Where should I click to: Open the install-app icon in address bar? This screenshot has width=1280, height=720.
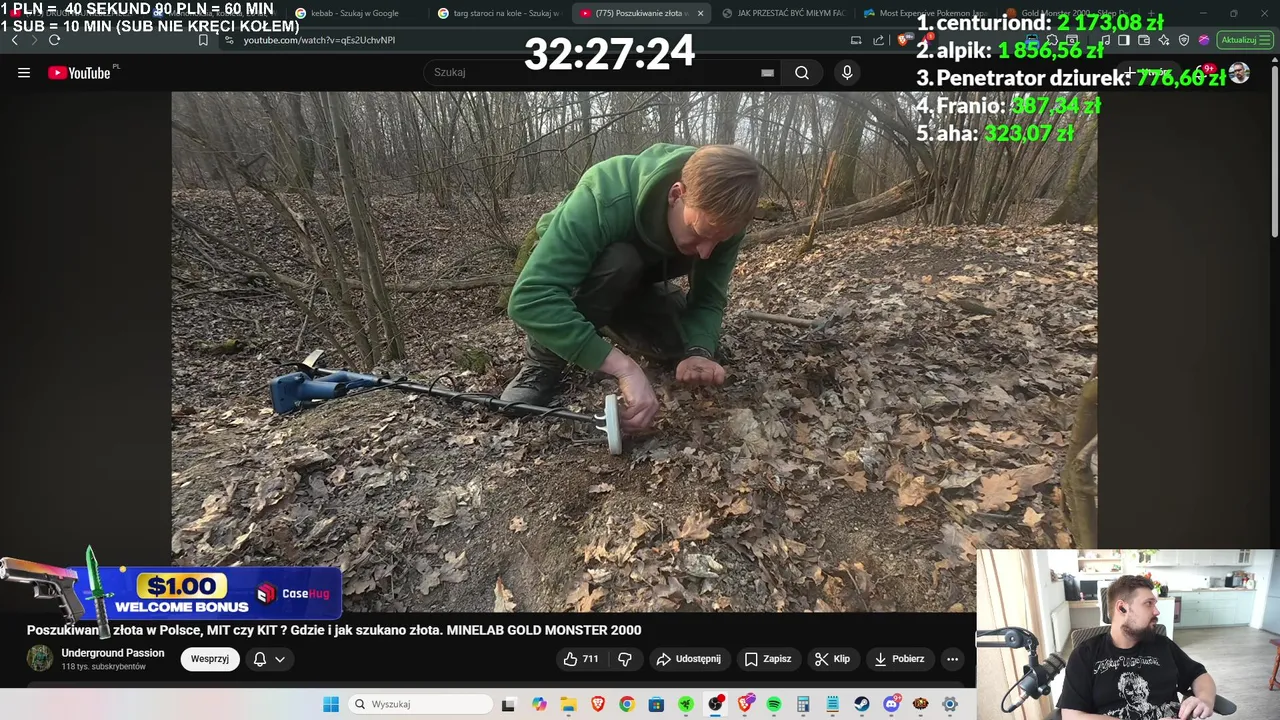[x=856, y=40]
